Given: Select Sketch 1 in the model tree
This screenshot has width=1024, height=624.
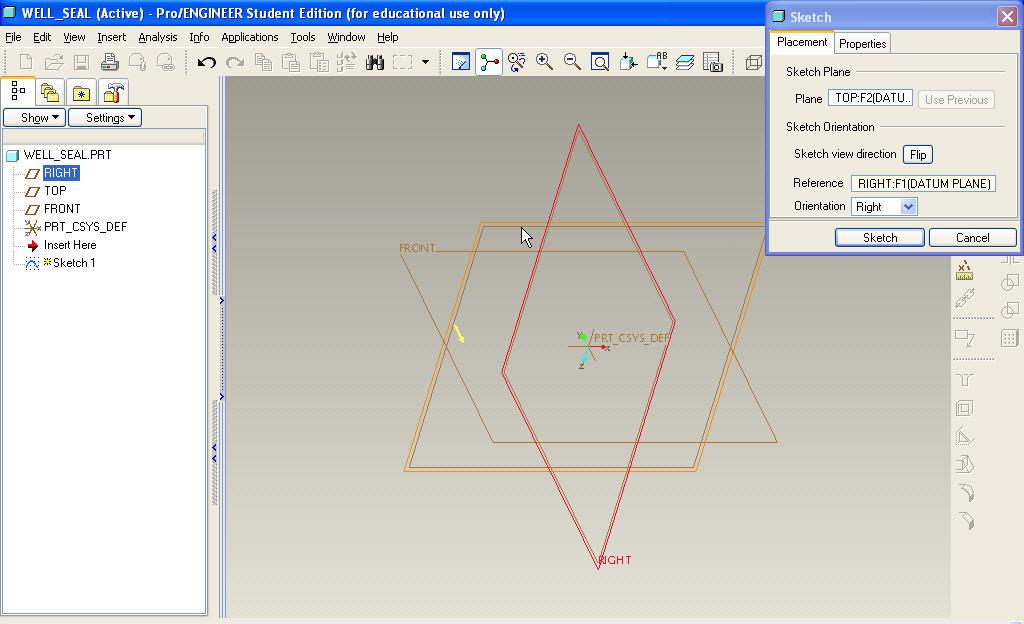Looking at the screenshot, I should [x=74, y=262].
